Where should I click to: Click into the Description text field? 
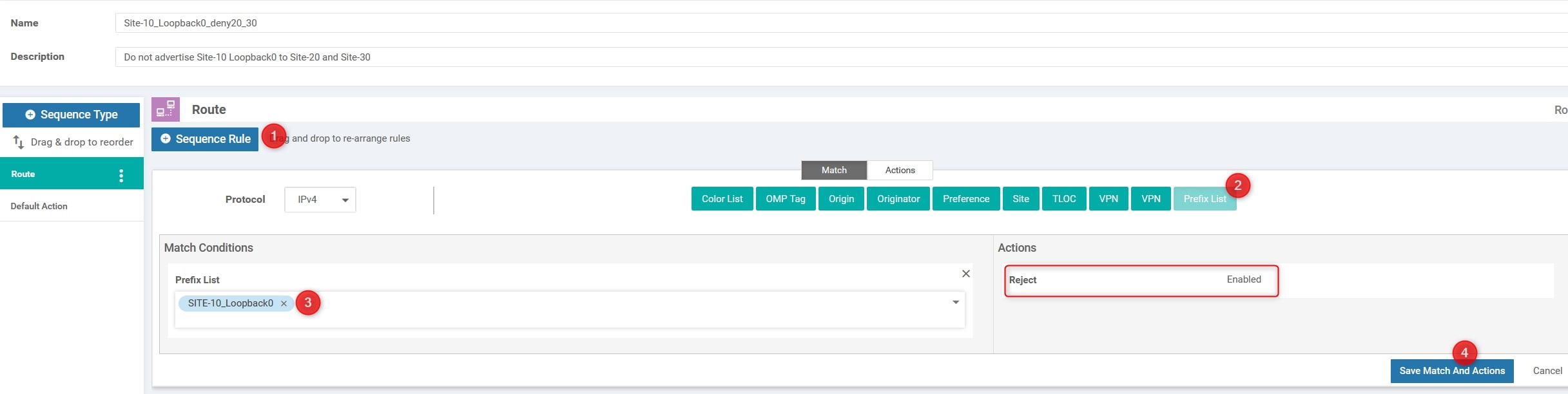[x=838, y=57]
